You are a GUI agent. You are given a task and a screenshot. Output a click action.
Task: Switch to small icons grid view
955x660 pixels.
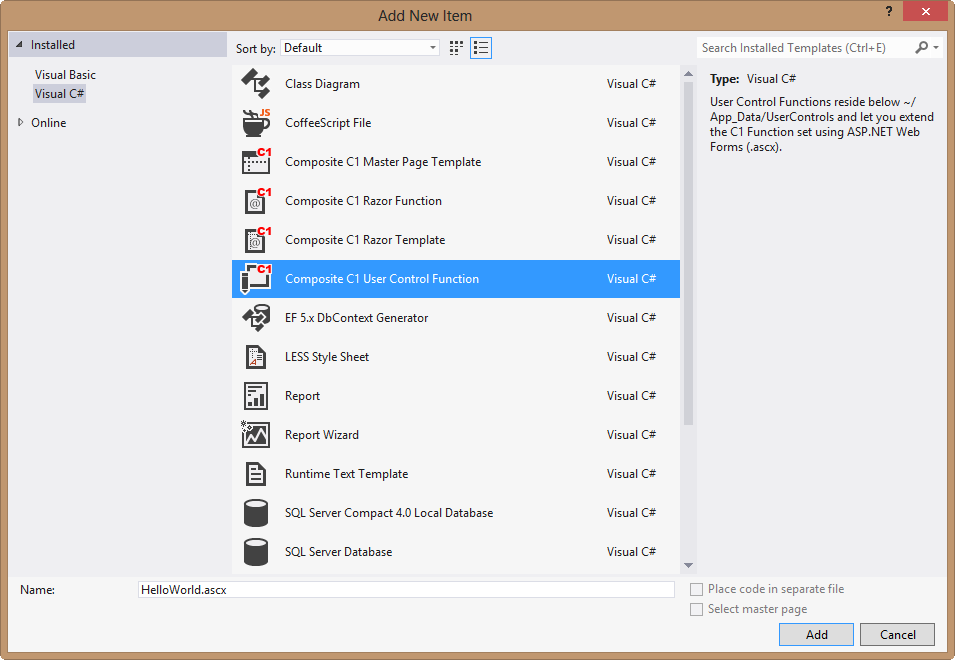[456, 48]
